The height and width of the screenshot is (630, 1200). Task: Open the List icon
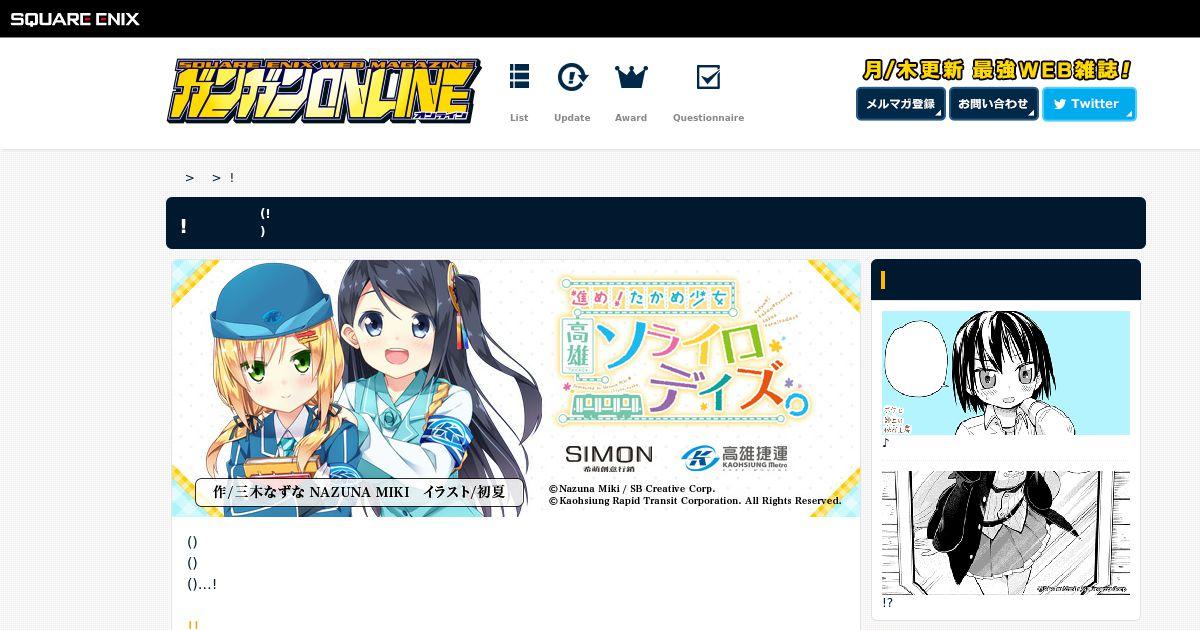(519, 77)
